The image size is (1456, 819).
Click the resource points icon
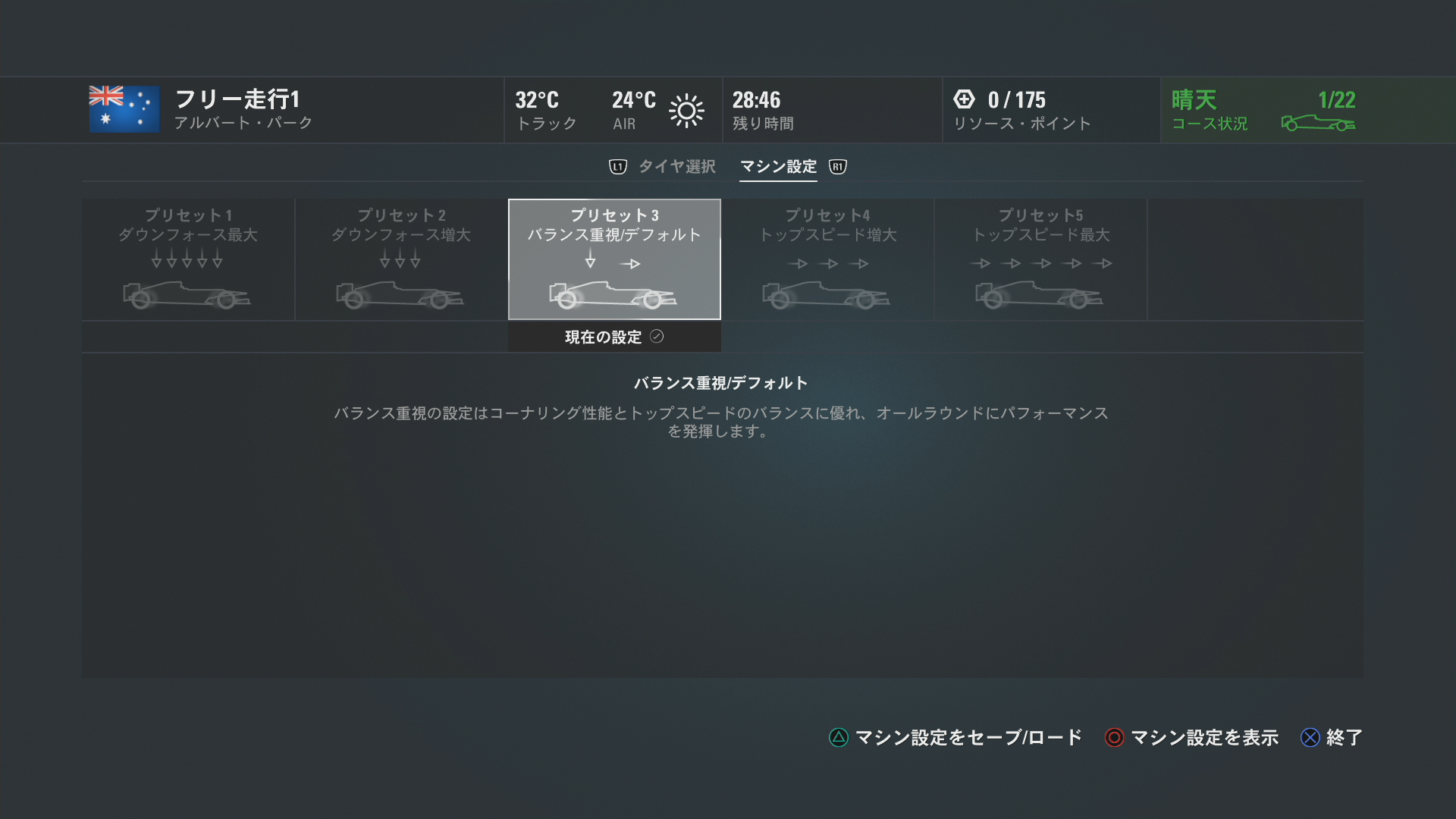point(964,99)
